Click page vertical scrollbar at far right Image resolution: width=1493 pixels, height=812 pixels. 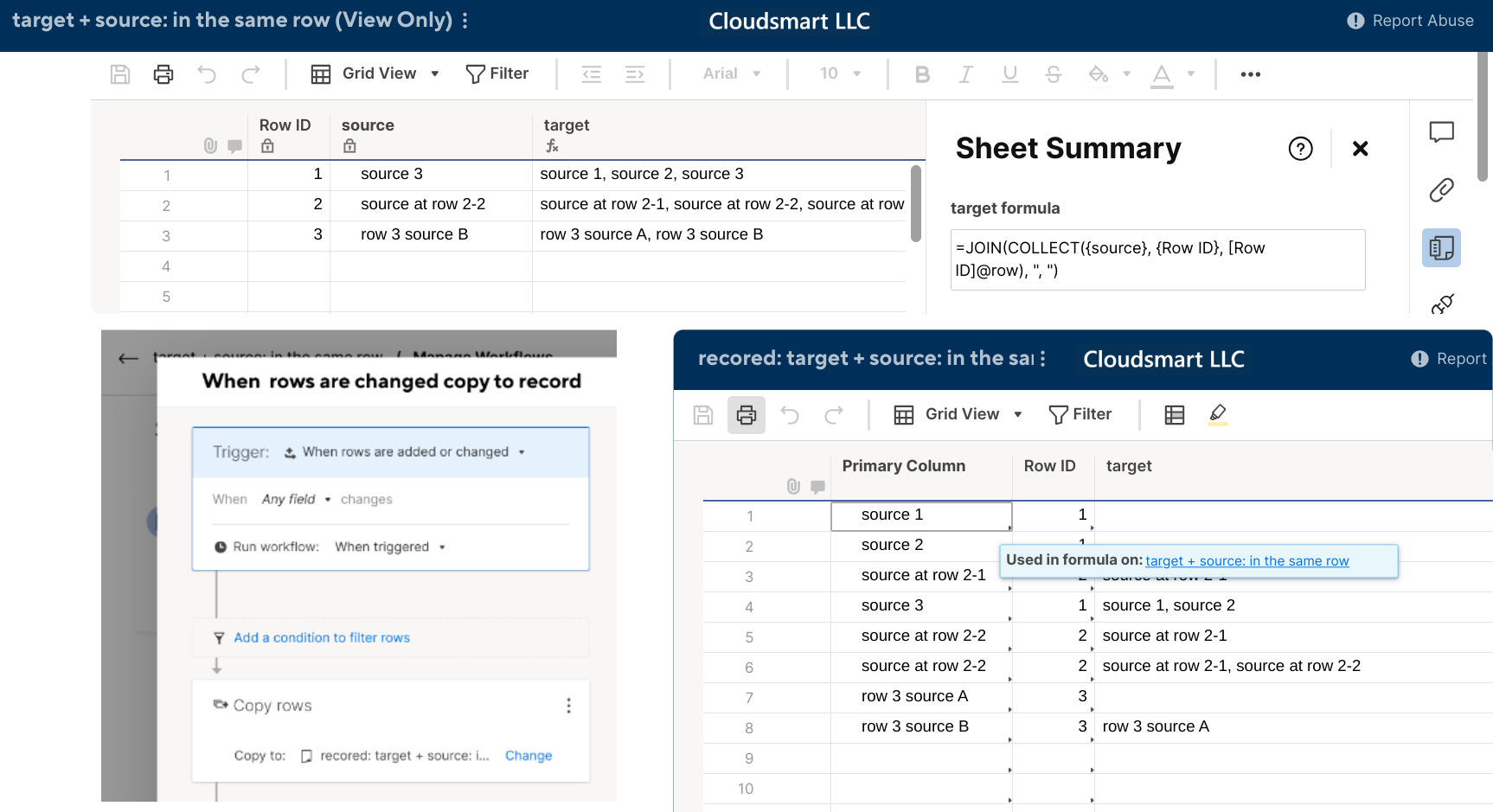(x=1483, y=117)
